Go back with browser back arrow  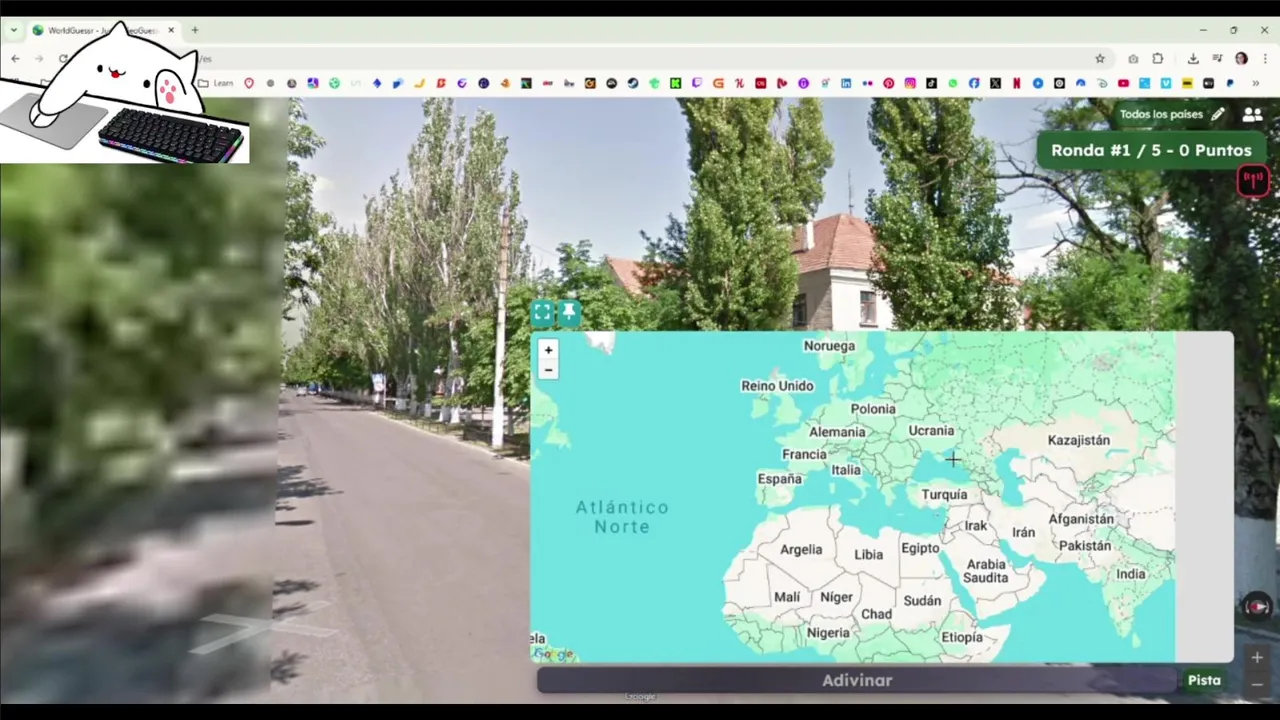tap(15, 58)
